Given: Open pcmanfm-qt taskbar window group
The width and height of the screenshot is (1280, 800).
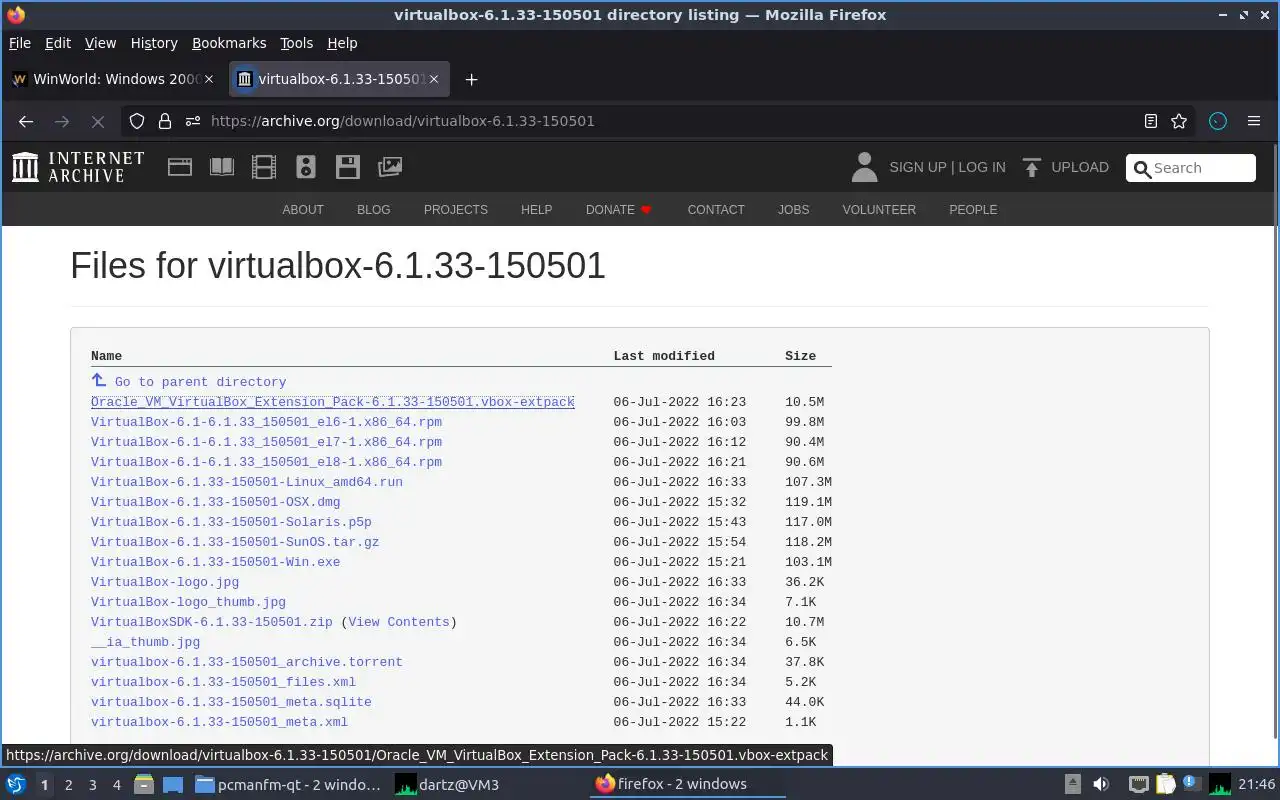Looking at the screenshot, I should pyautogui.click(x=288, y=785).
